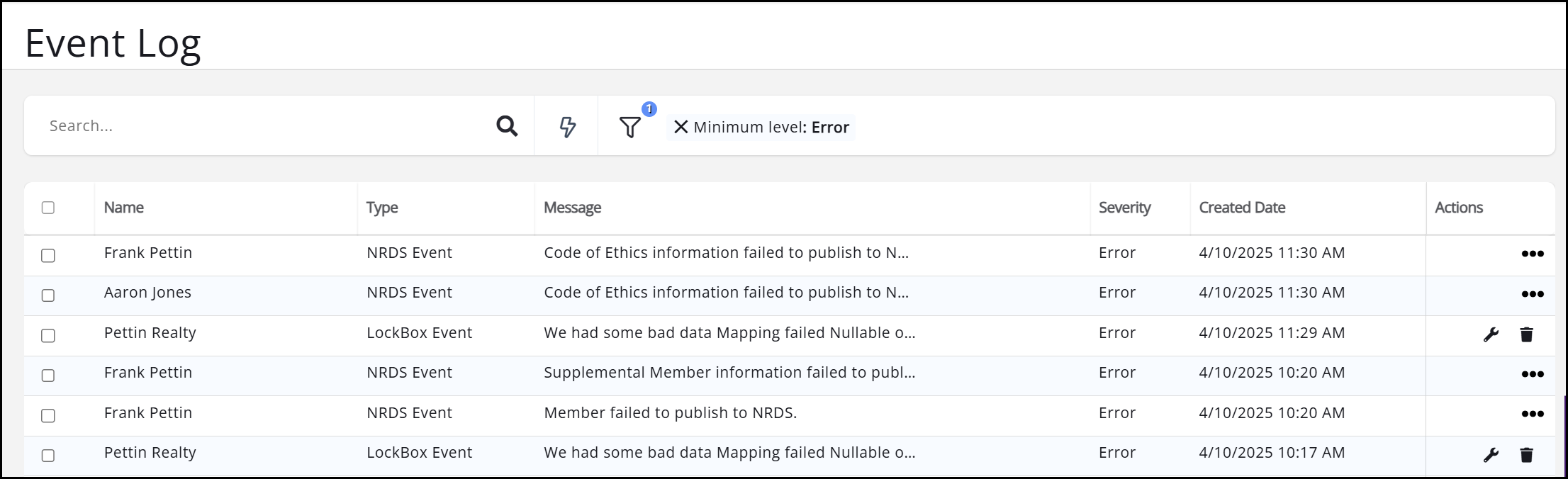This screenshot has height=479, width=1568.
Task: Click the lightning bolt quick actions icon
Action: (567, 127)
